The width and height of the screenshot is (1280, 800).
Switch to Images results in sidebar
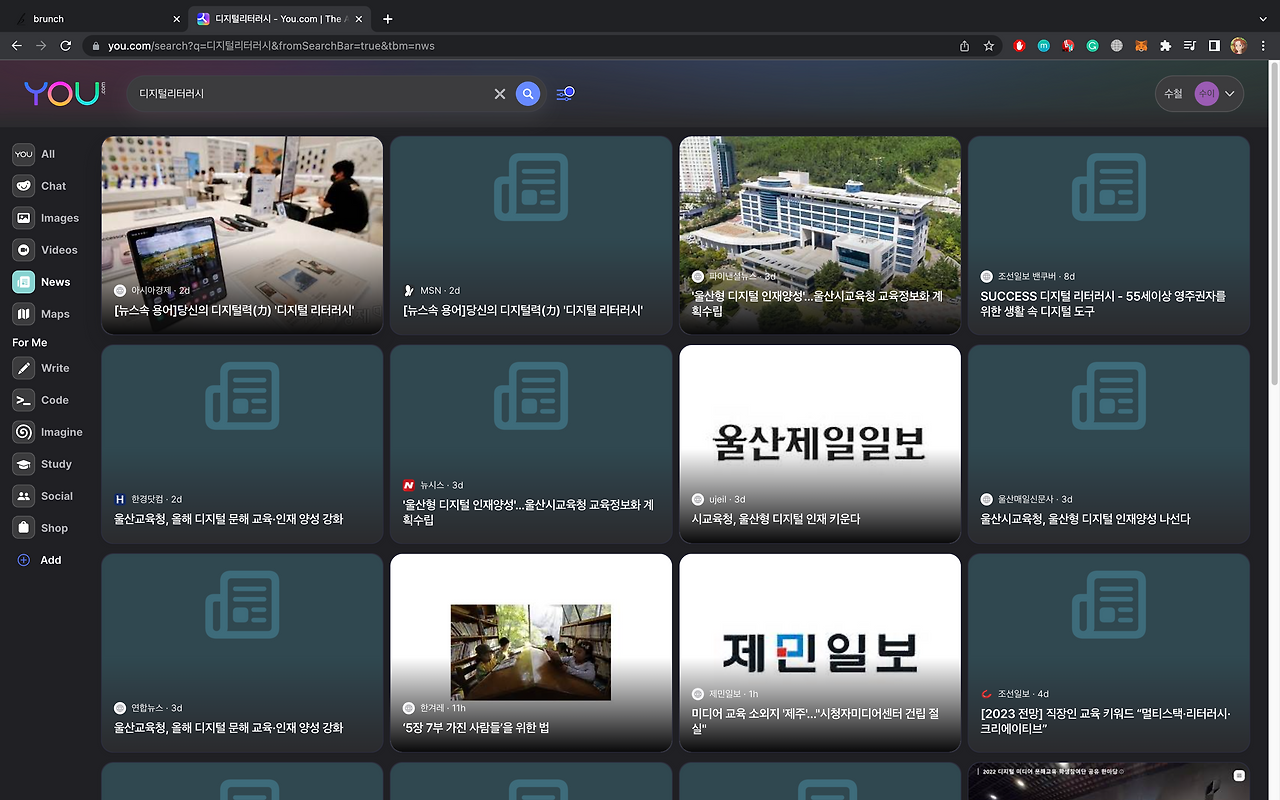coord(46,218)
